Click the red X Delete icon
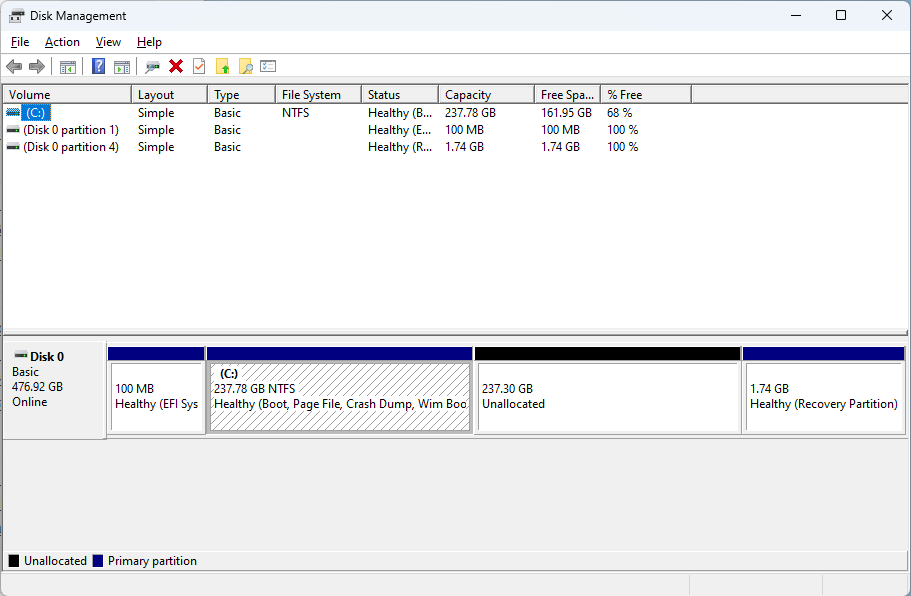Viewport: 911px width, 596px height. point(176,66)
